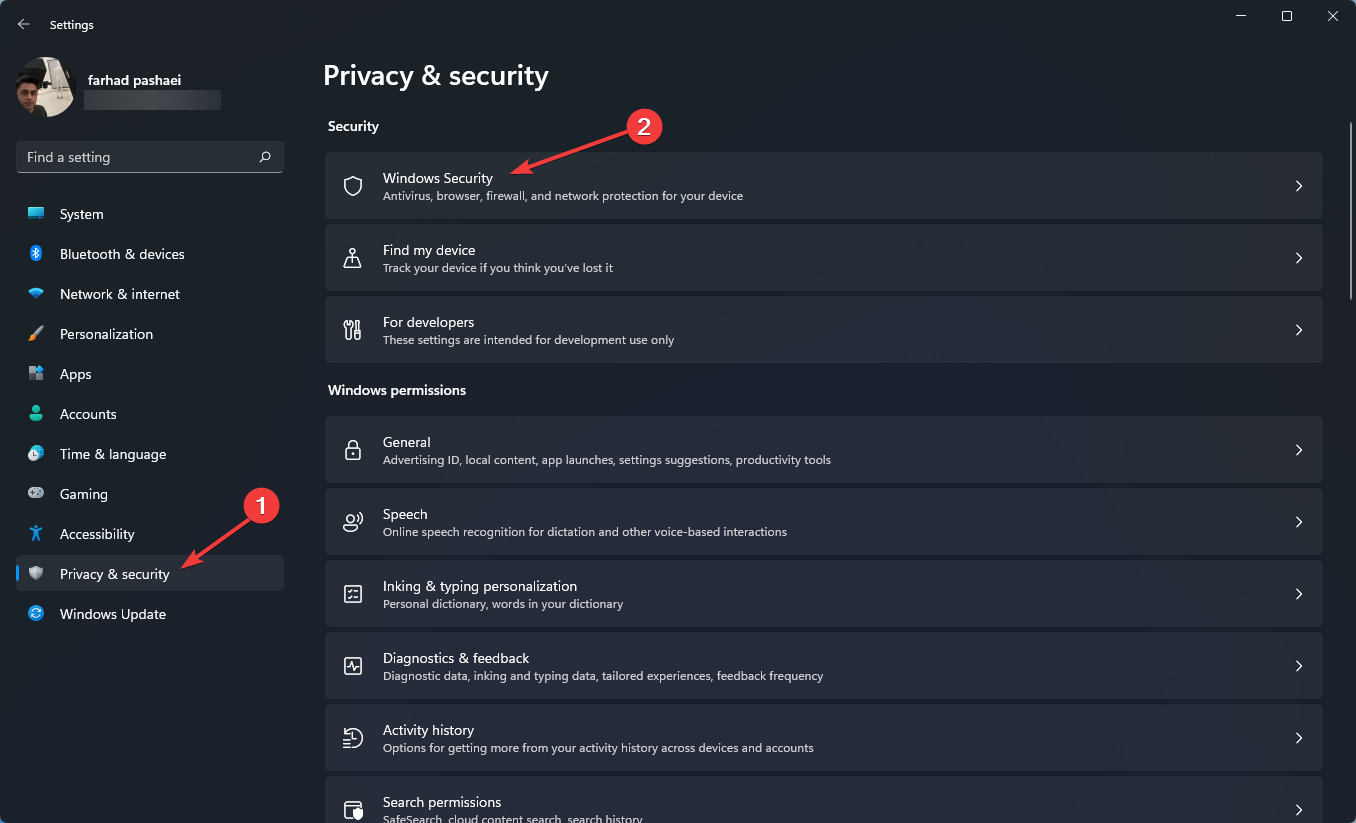Click the Windows Security shield icon
Viewport: 1356px width, 823px height.
pos(352,186)
